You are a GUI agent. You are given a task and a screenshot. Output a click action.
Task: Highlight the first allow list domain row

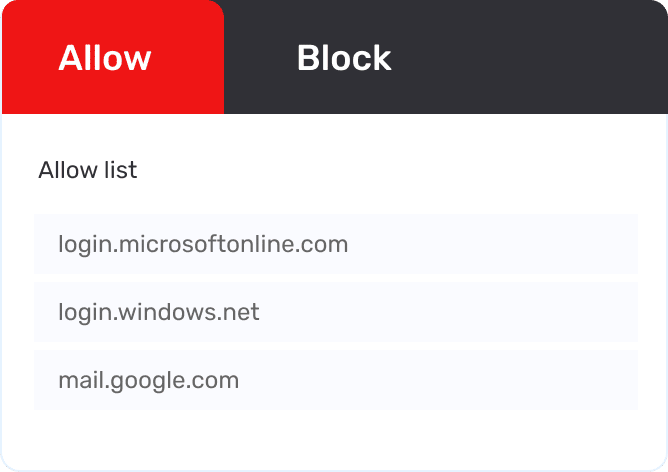click(x=335, y=244)
